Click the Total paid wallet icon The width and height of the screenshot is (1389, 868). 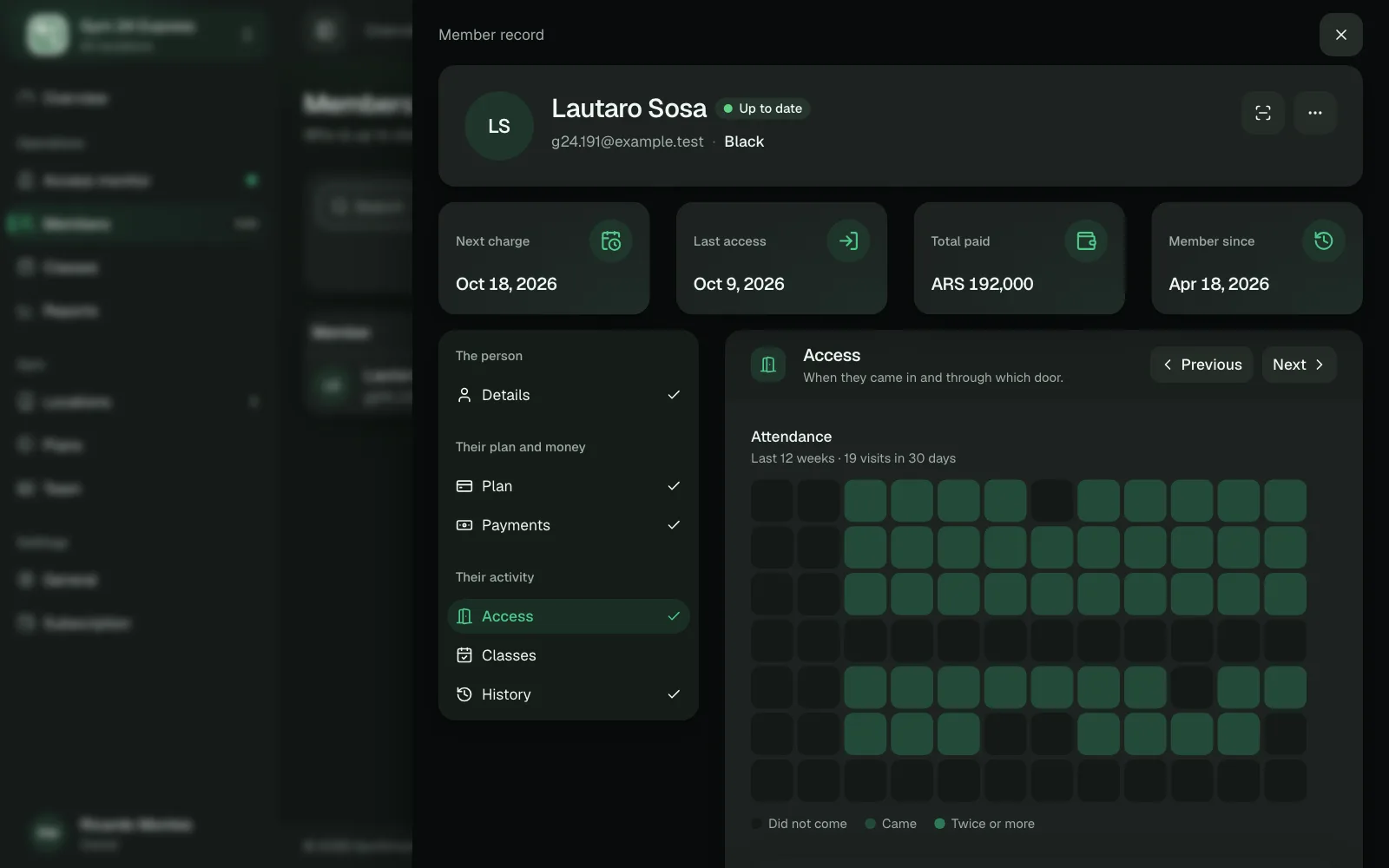click(x=1086, y=240)
